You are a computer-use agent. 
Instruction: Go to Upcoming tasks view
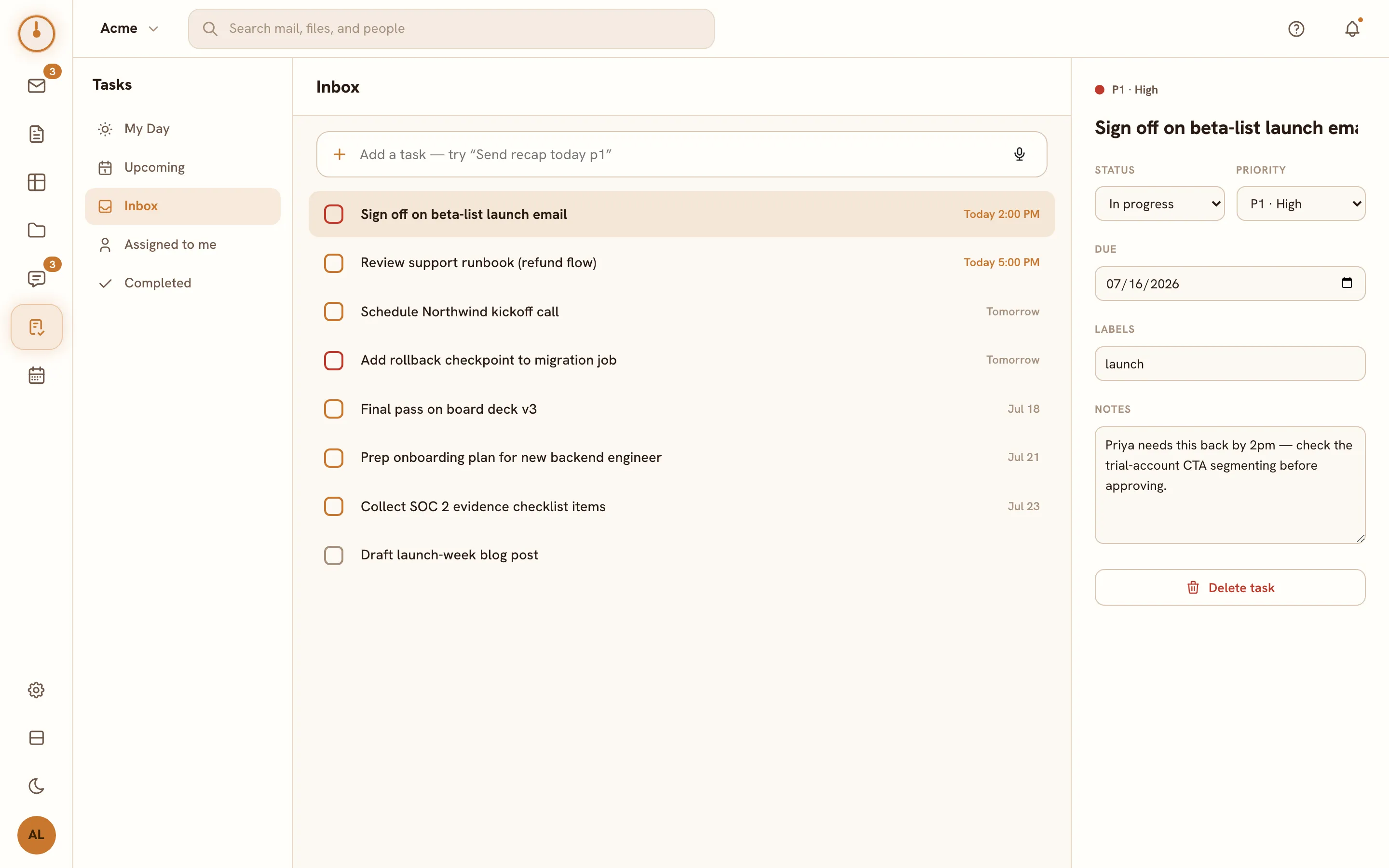(x=182, y=167)
